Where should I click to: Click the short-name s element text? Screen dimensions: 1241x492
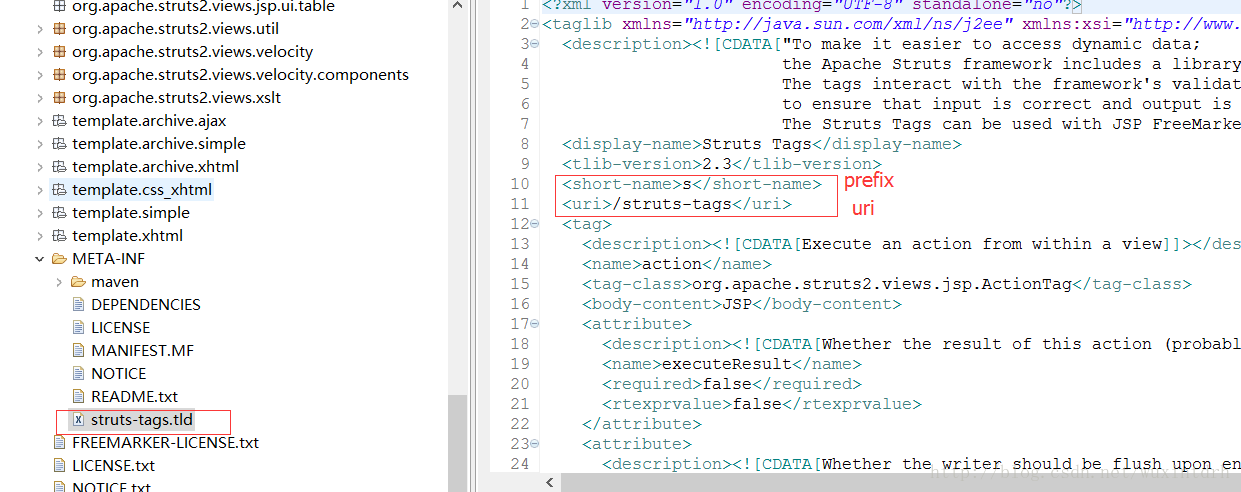click(691, 184)
